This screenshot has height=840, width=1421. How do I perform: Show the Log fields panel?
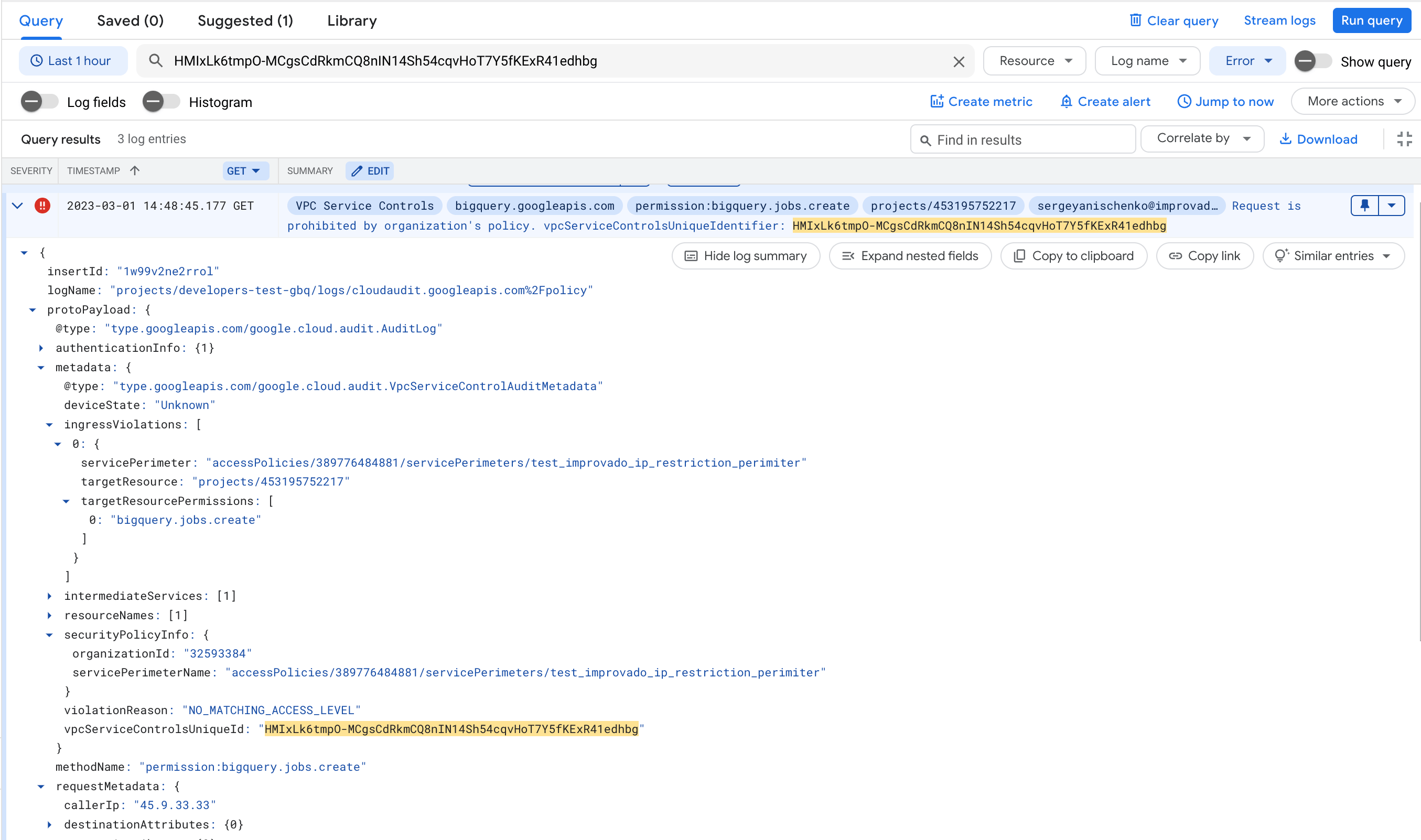tap(39, 101)
